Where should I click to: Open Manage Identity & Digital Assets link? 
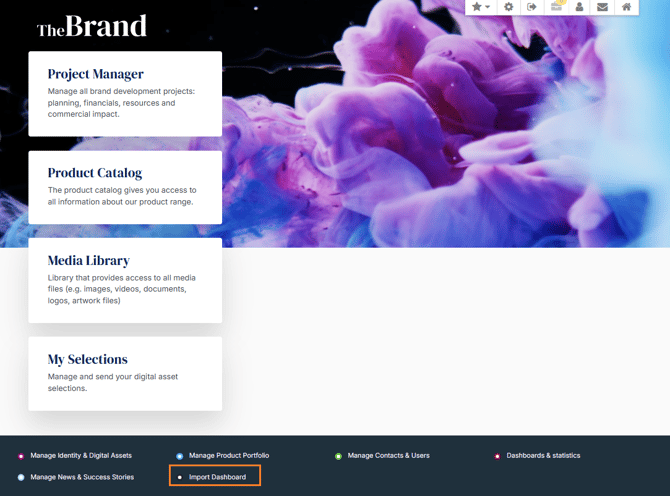pyautogui.click(x=81, y=456)
